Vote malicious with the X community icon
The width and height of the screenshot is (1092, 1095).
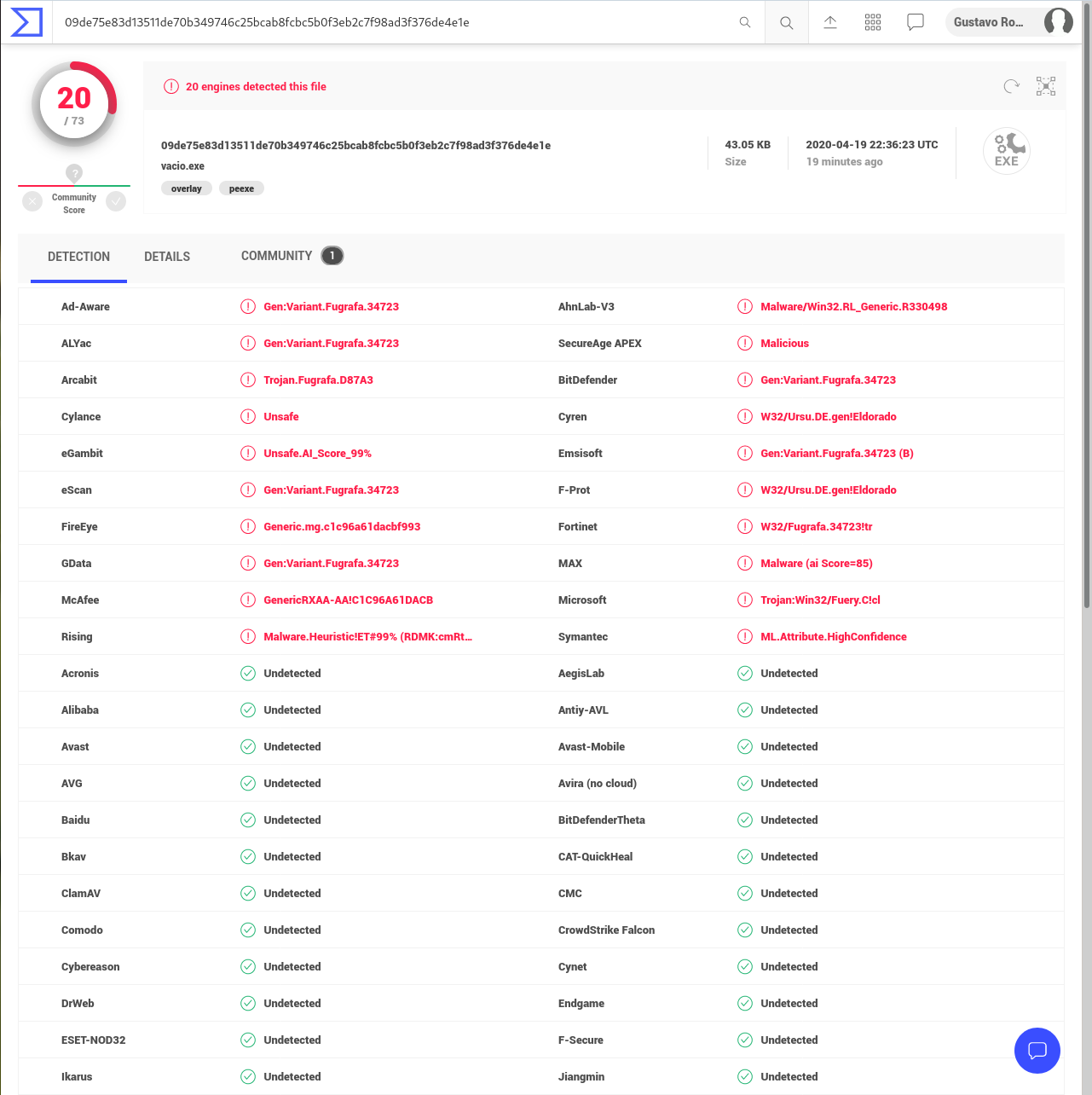[x=32, y=201]
